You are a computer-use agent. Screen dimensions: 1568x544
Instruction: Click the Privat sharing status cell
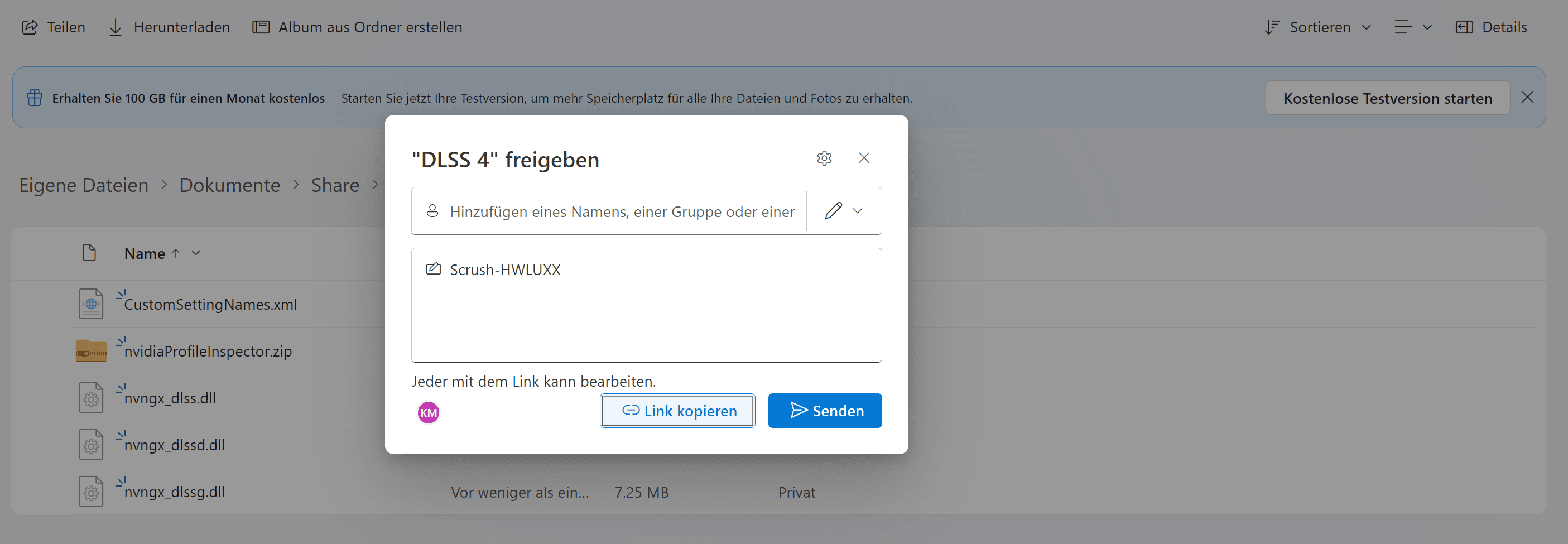click(796, 492)
